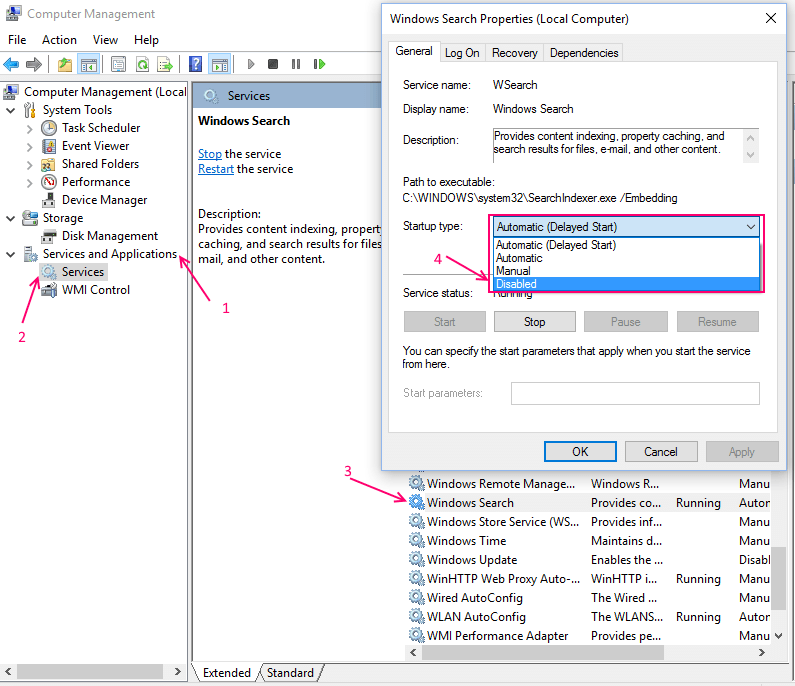Click the Properties toolbar icon
Screen dimensions: 795x686
[119, 64]
